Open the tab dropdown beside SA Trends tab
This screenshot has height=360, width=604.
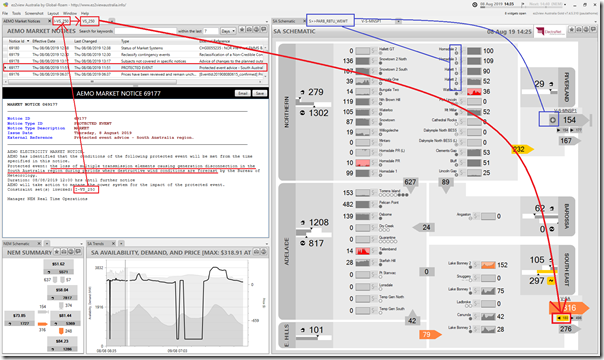point(121,243)
